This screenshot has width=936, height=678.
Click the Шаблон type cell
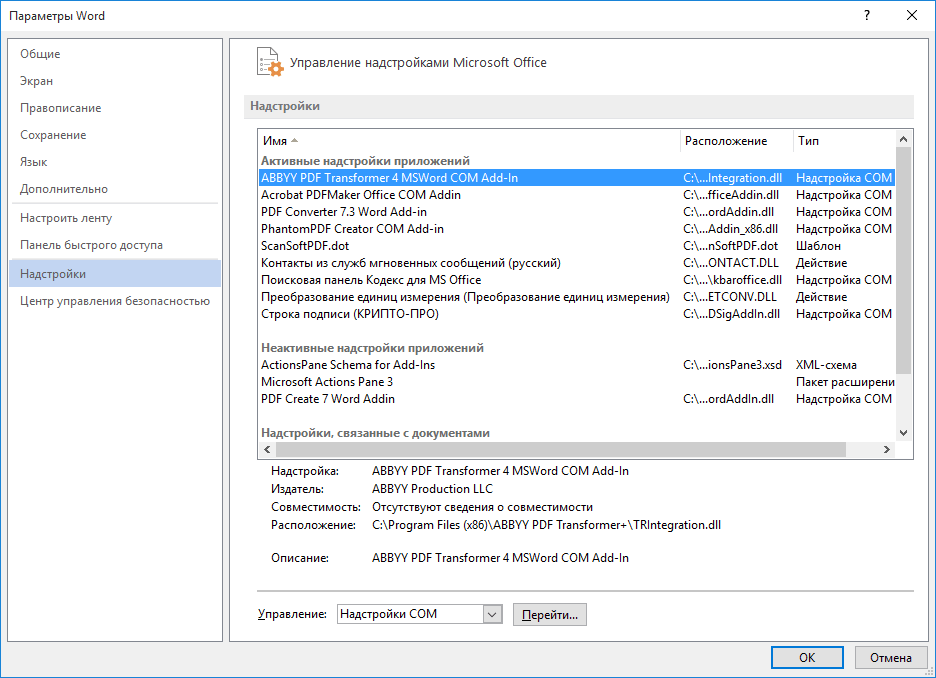[818, 246]
